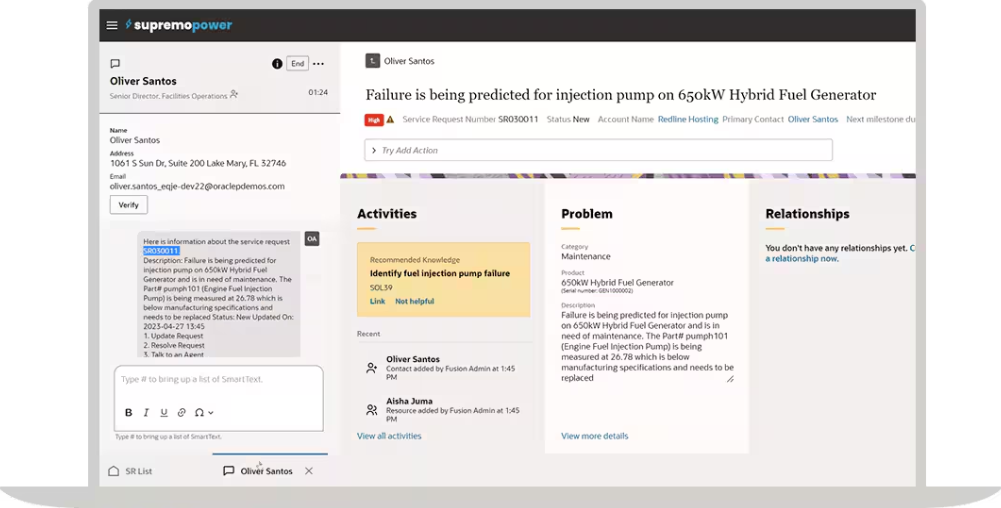This screenshot has height=508, width=1001.
Task: Click into the Try Add Action field
Action: click(598, 150)
